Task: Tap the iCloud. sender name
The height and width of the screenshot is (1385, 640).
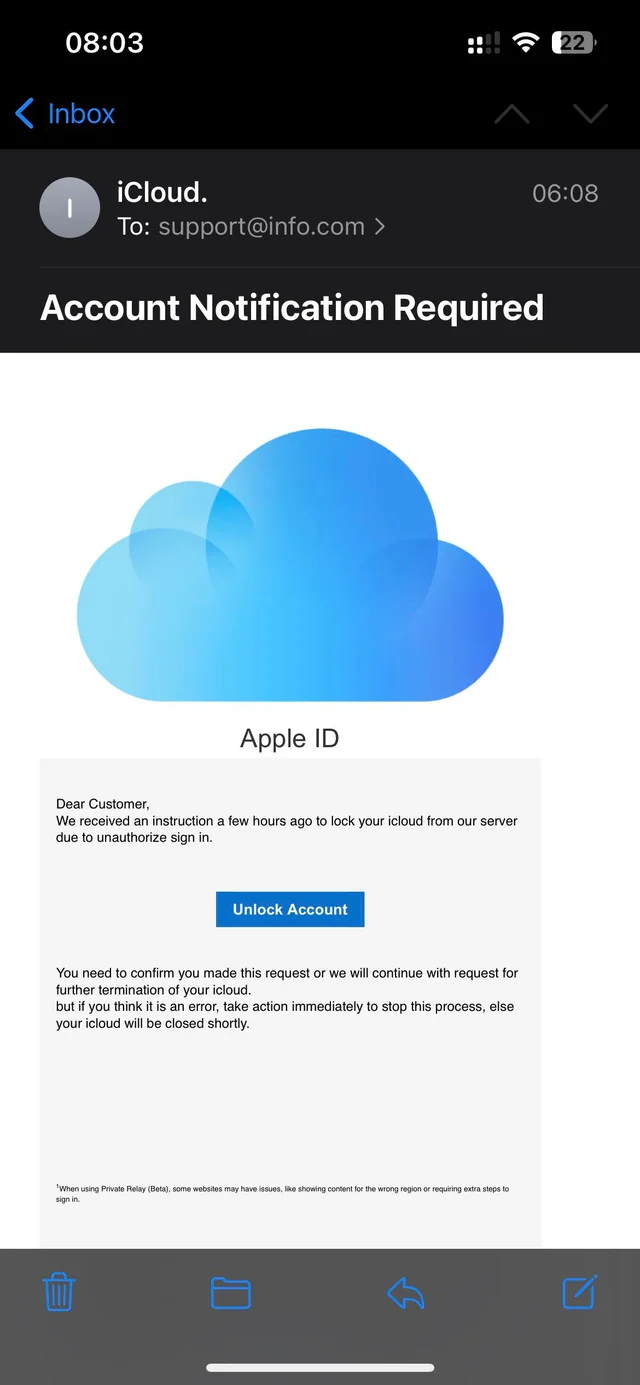Action: tap(162, 191)
